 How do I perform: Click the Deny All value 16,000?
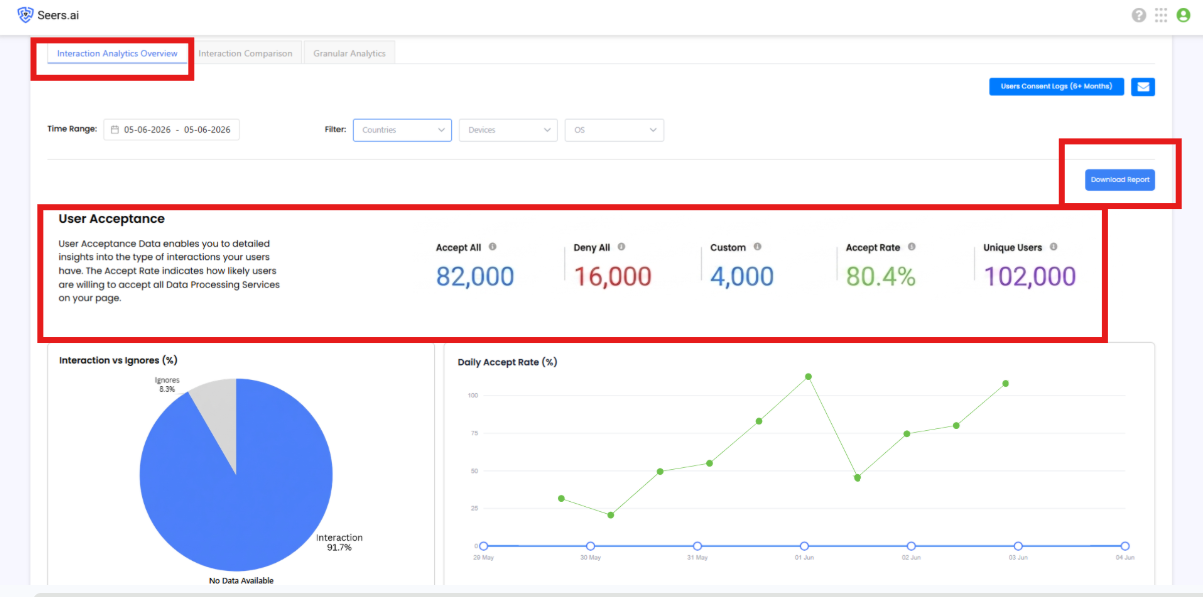click(612, 277)
